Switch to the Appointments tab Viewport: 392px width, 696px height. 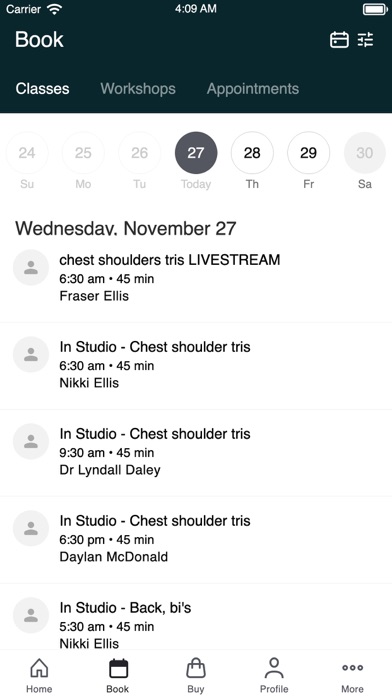pyautogui.click(x=253, y=88)
